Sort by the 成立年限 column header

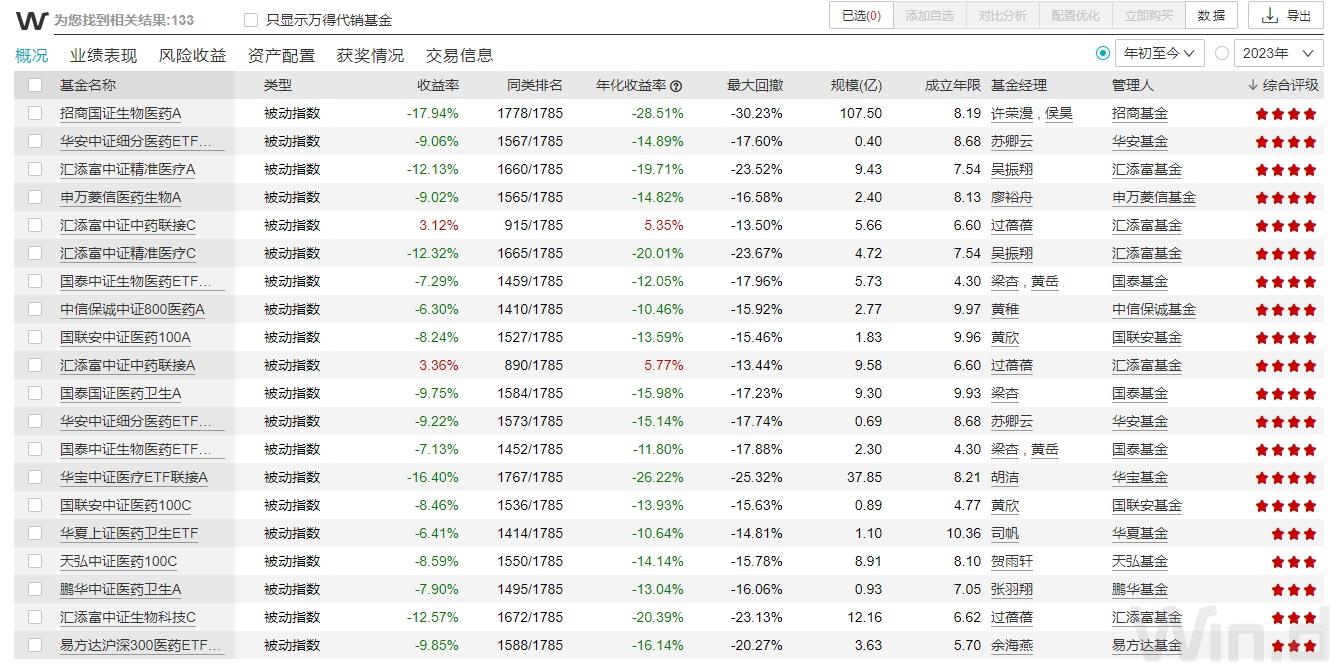[x=953, y=86]
